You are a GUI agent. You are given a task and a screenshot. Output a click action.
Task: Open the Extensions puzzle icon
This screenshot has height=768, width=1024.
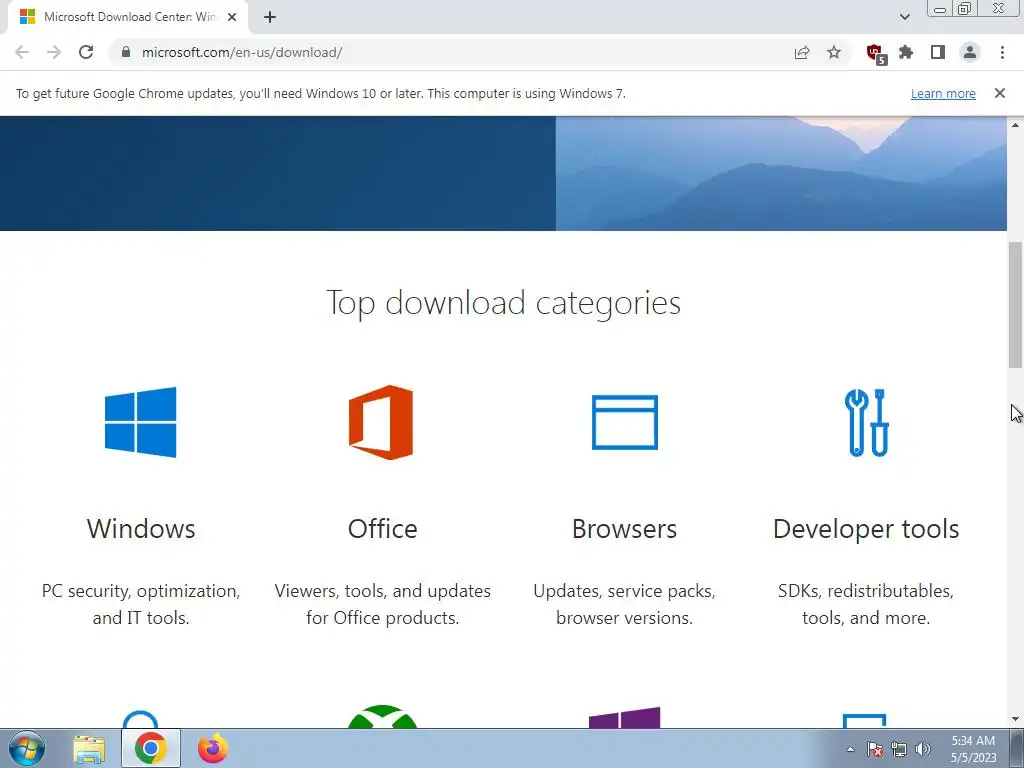pos(906,52)
